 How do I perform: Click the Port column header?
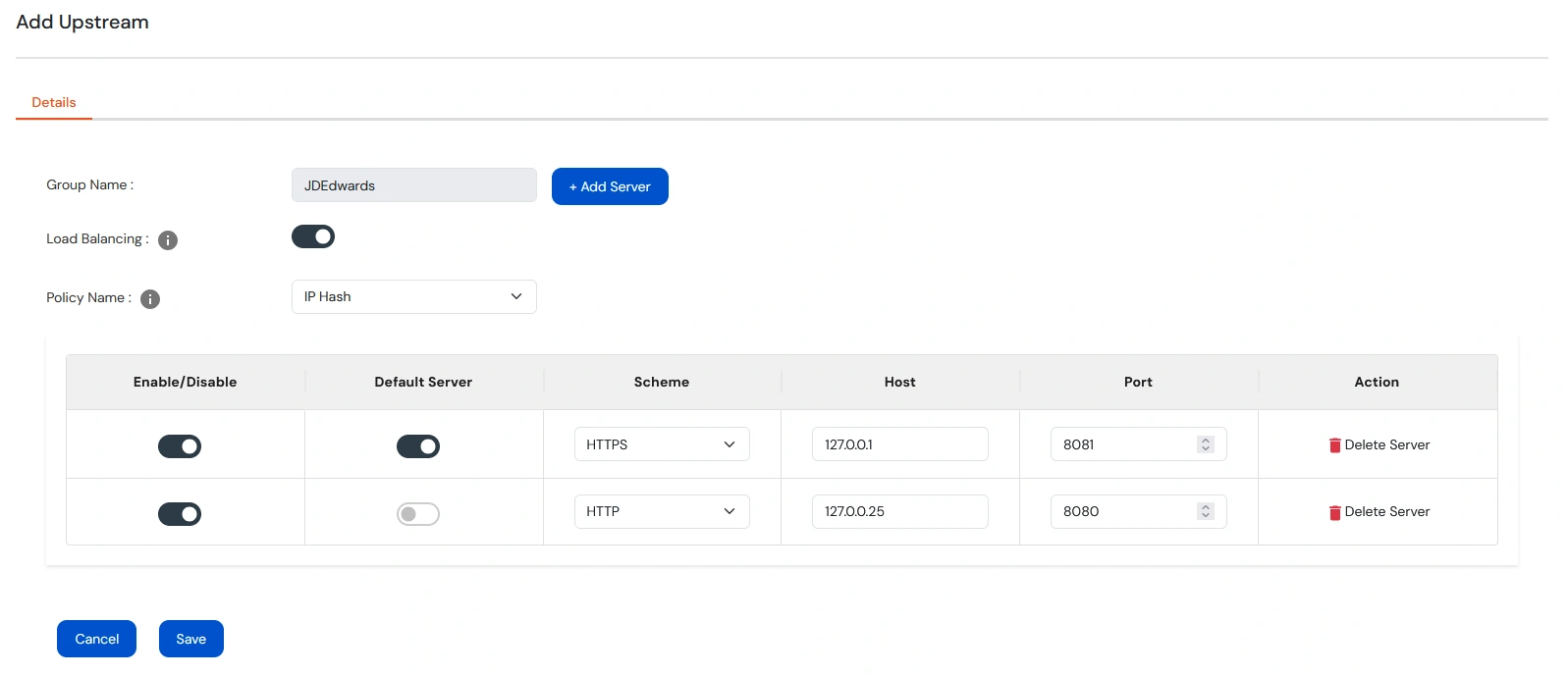click(1138, 382)
